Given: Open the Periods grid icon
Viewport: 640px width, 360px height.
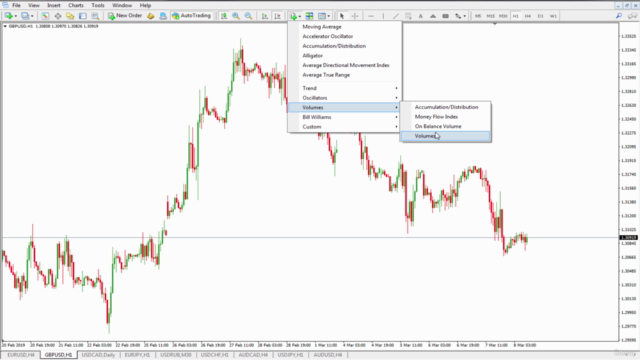Looking at the screenshot, I should point(309,16).
